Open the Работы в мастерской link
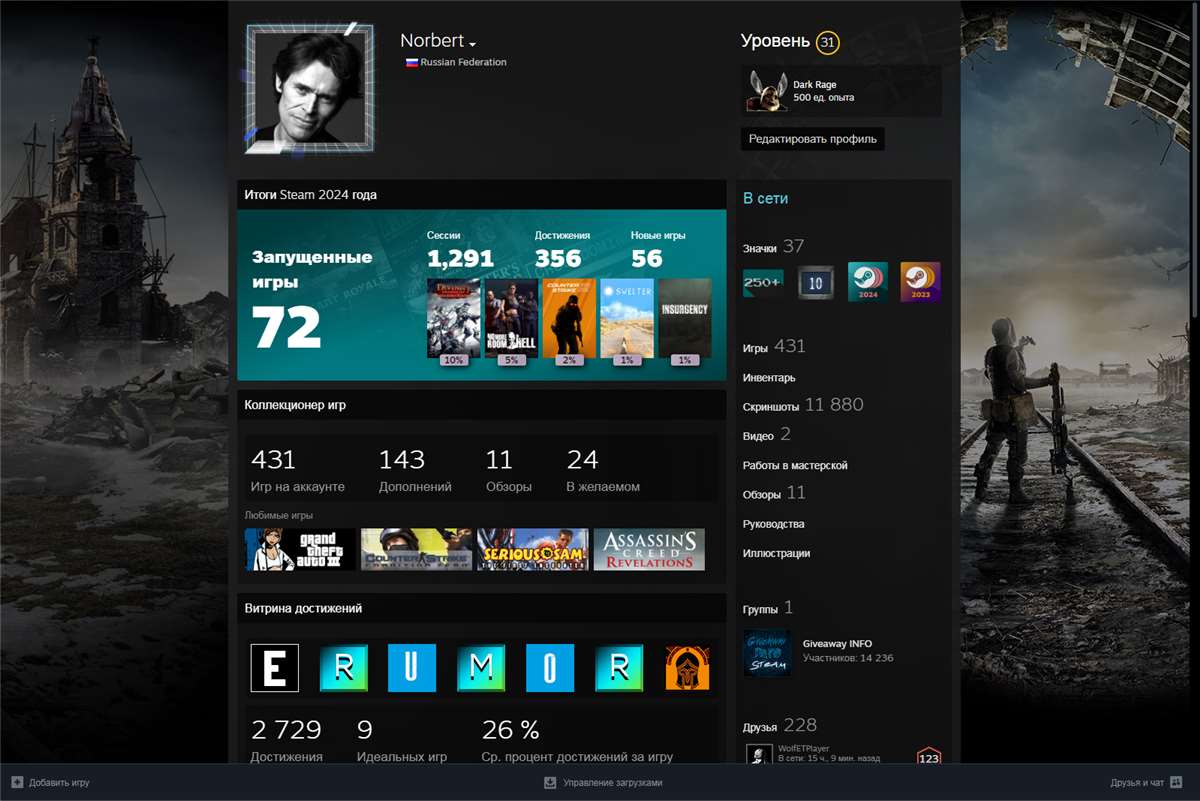The height and width of the screenshot is (801, 1200). pyautogui.click(x=795, y=466)
